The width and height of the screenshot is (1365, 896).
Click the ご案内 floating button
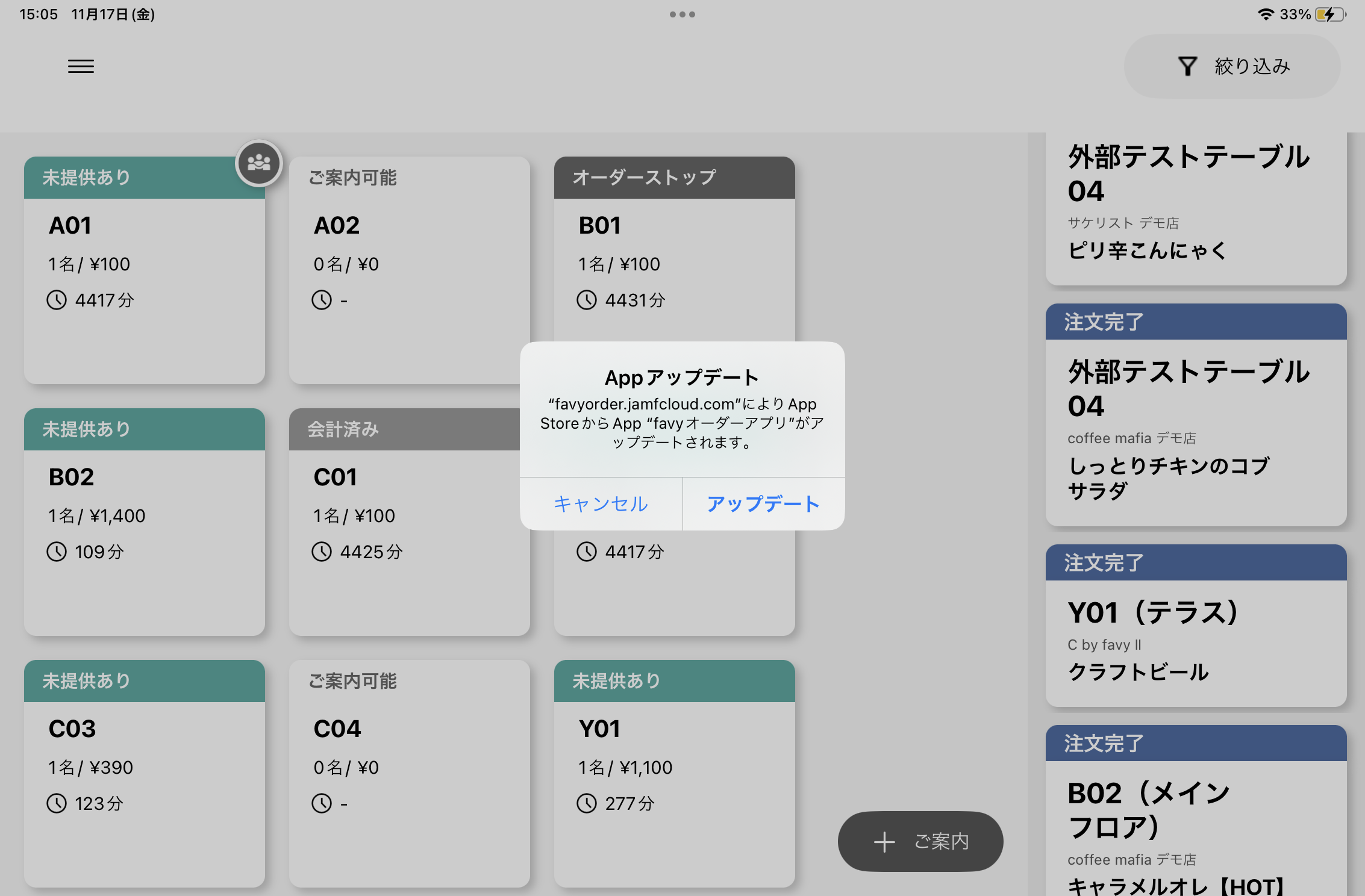[x=920, y=841]
